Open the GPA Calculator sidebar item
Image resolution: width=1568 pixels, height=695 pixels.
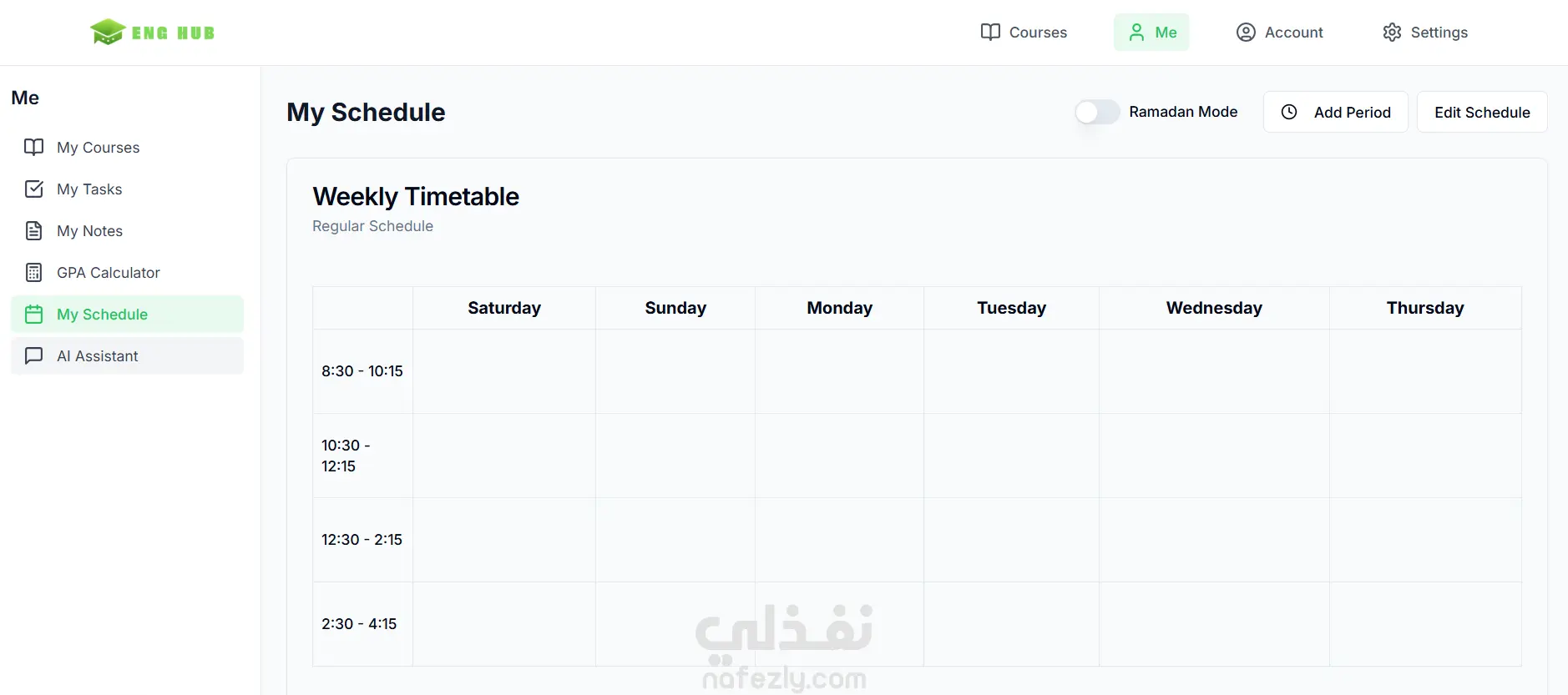[127, 272]
